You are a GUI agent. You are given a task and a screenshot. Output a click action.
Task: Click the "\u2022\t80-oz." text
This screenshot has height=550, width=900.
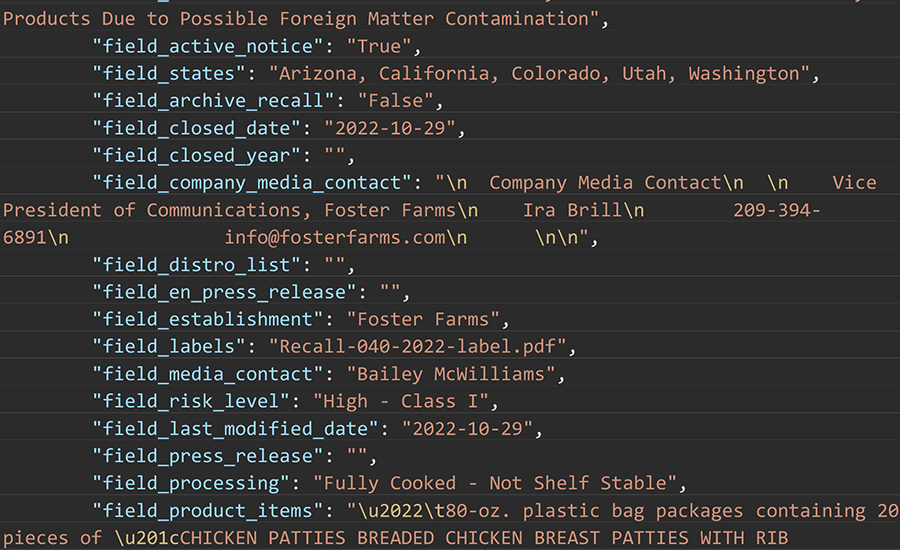click(434, 510)
